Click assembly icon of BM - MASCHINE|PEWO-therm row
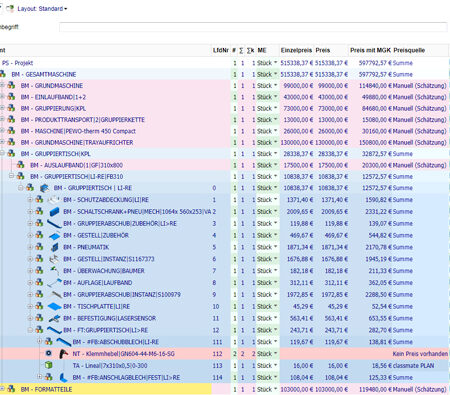 click(11, 131)
